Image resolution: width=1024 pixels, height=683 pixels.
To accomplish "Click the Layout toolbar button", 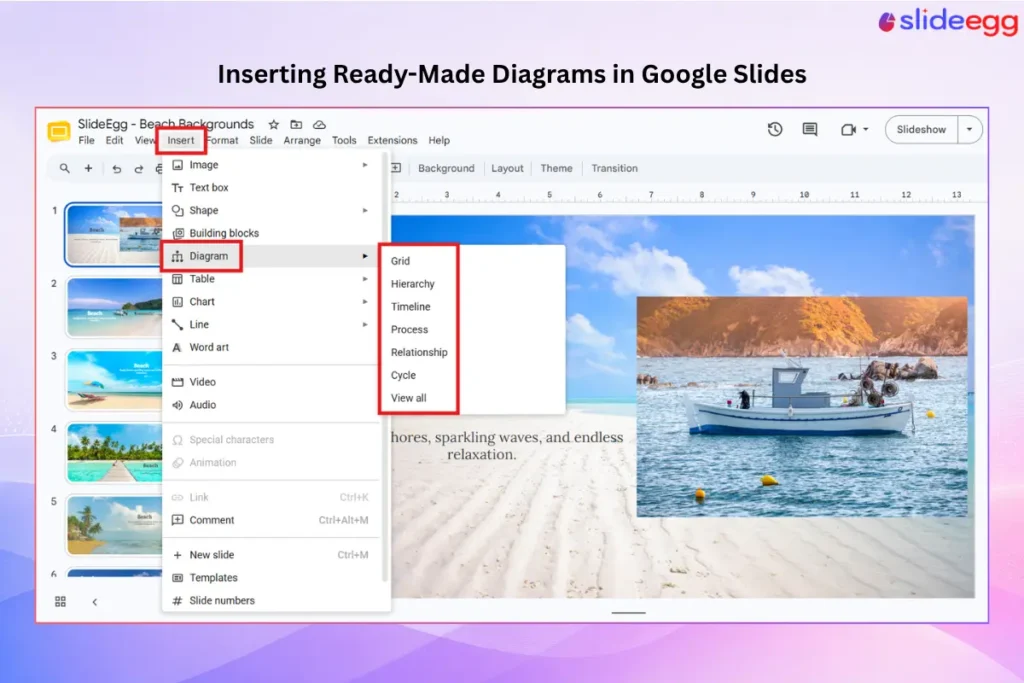I will (x=507, y=168).
